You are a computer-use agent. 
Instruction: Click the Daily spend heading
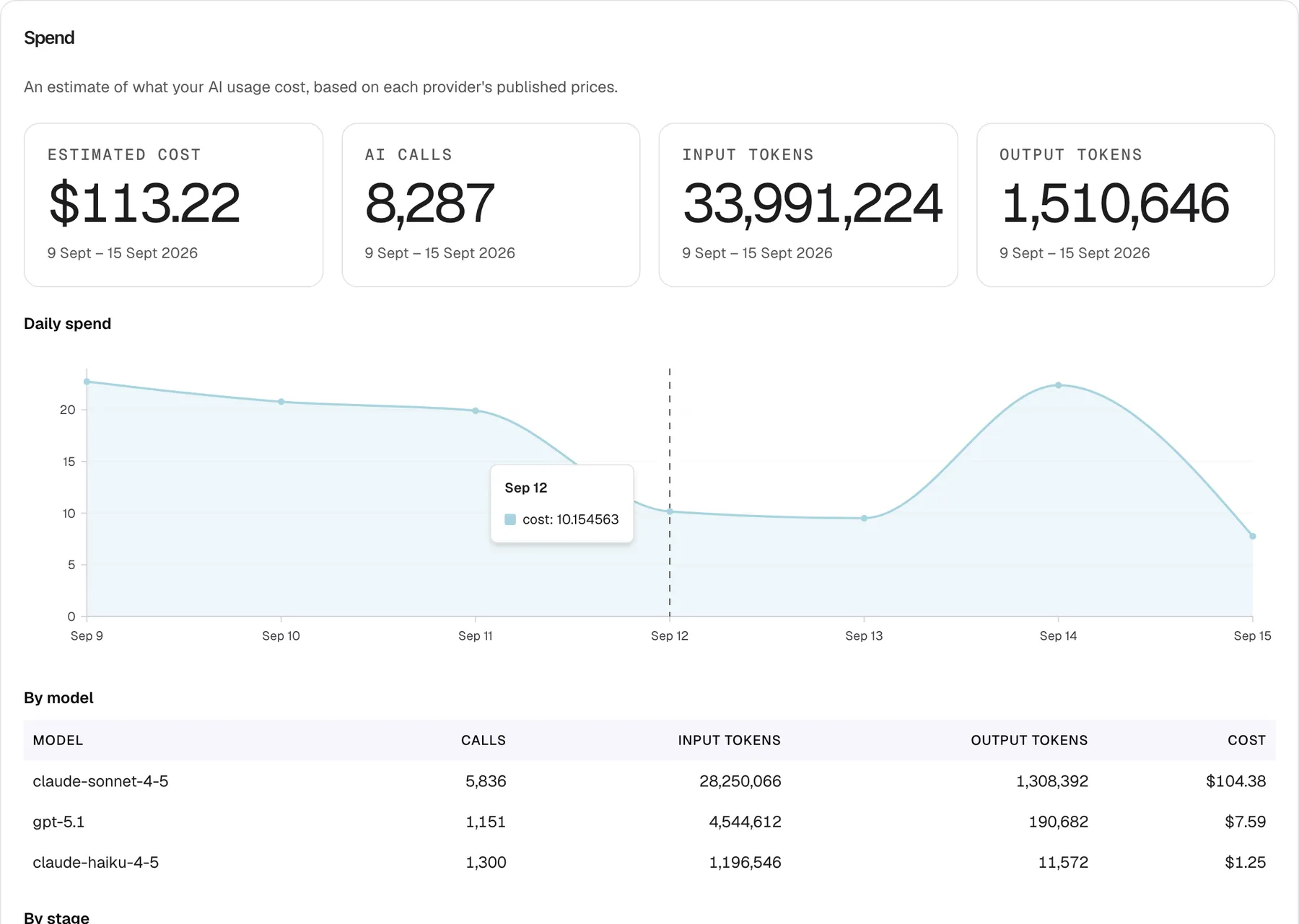67,323
